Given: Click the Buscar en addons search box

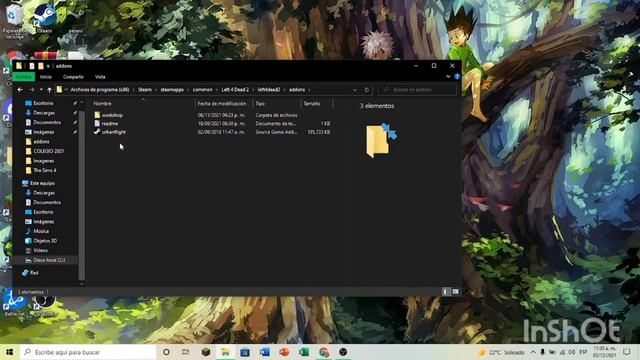Looking at the screenshot, I should pos(417,90).
